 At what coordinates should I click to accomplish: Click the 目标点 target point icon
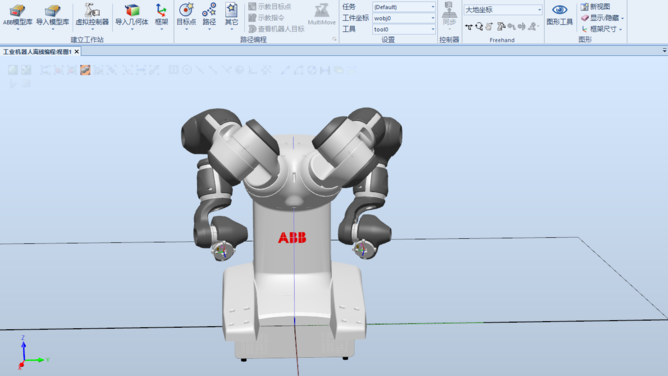point(186,15)
